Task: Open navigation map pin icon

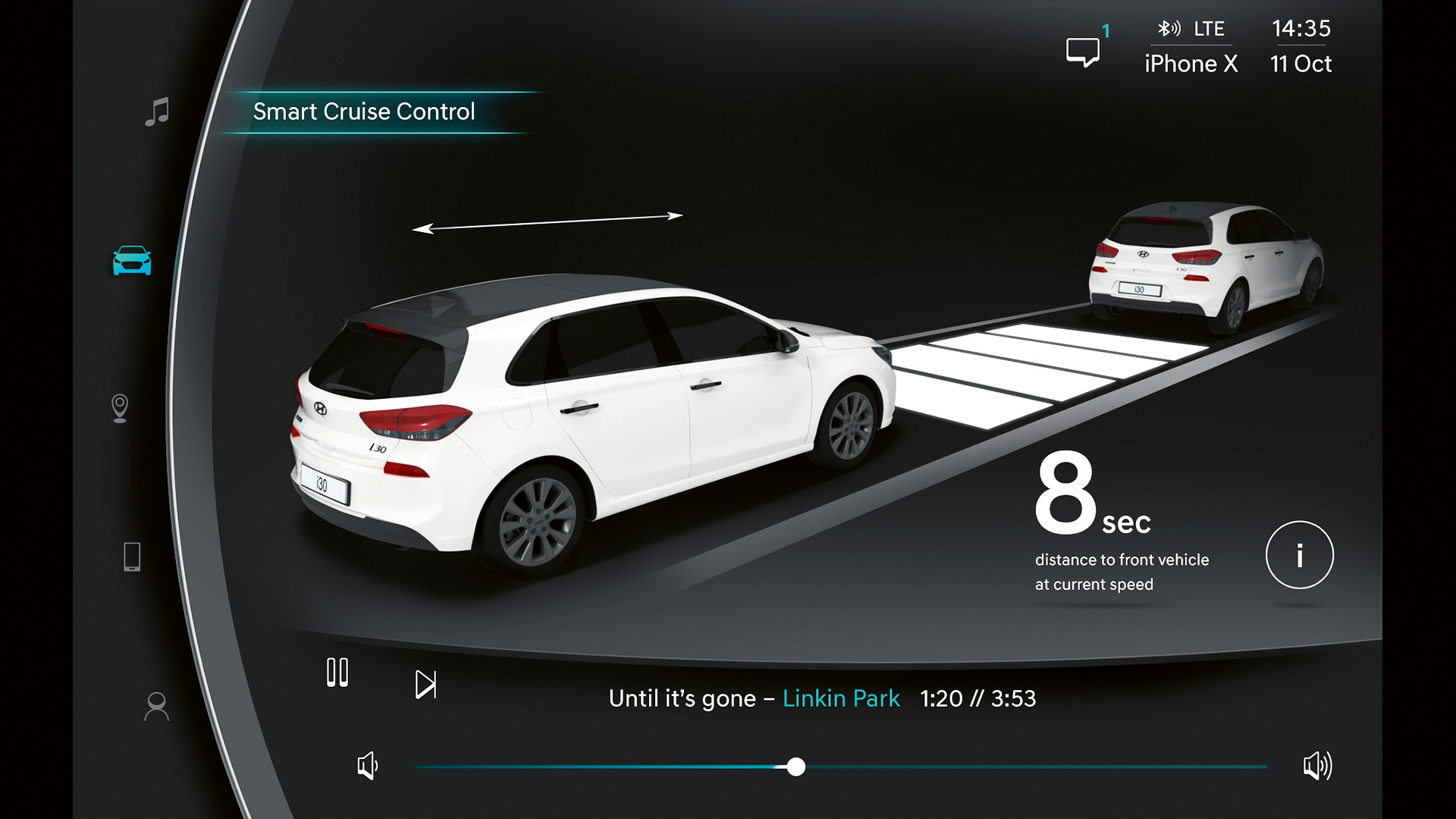Action: 120,408
